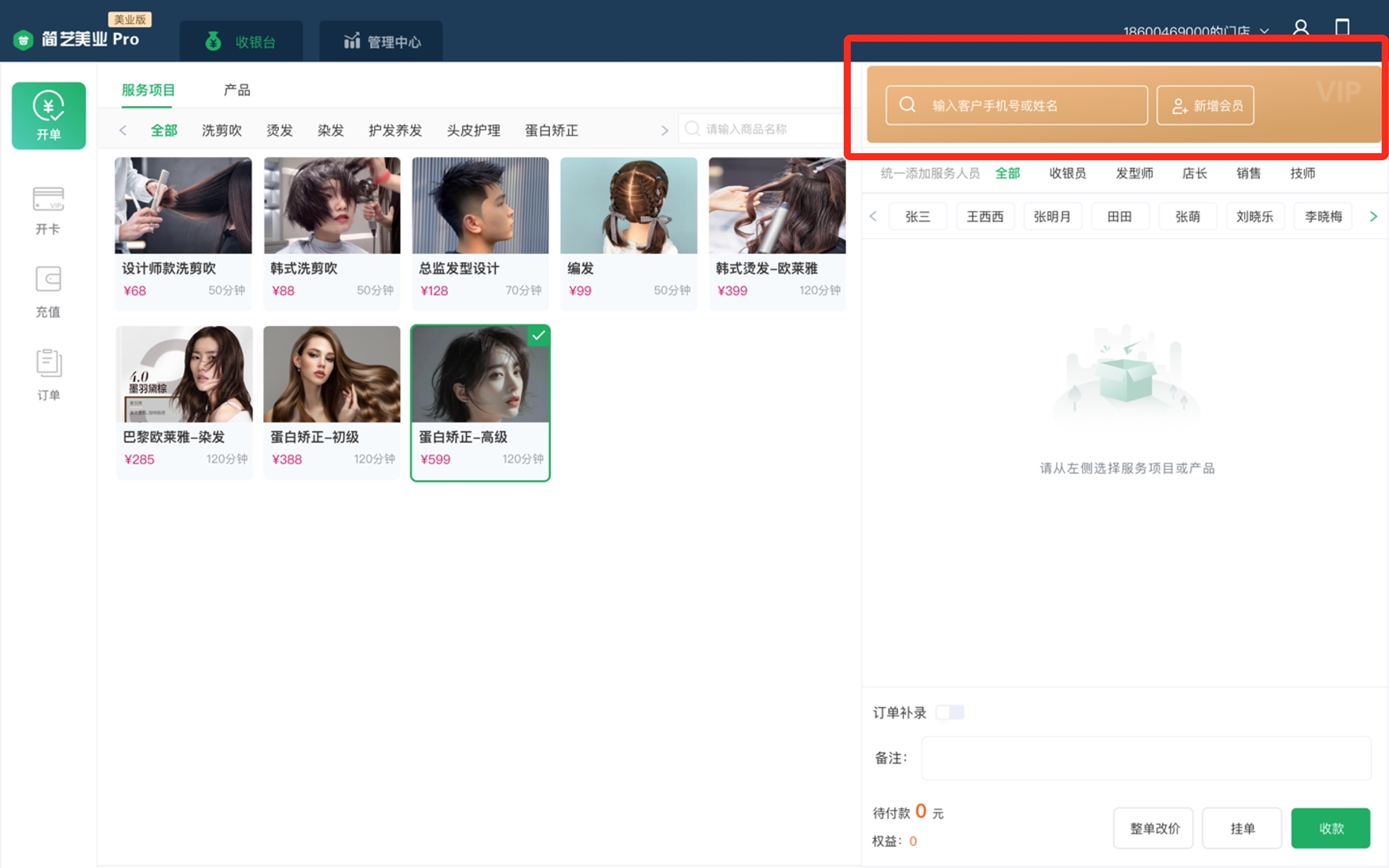The image size is (1389, 868).
Task: Select 收银台 in the top navigation
Action: [x=240, y=41]
